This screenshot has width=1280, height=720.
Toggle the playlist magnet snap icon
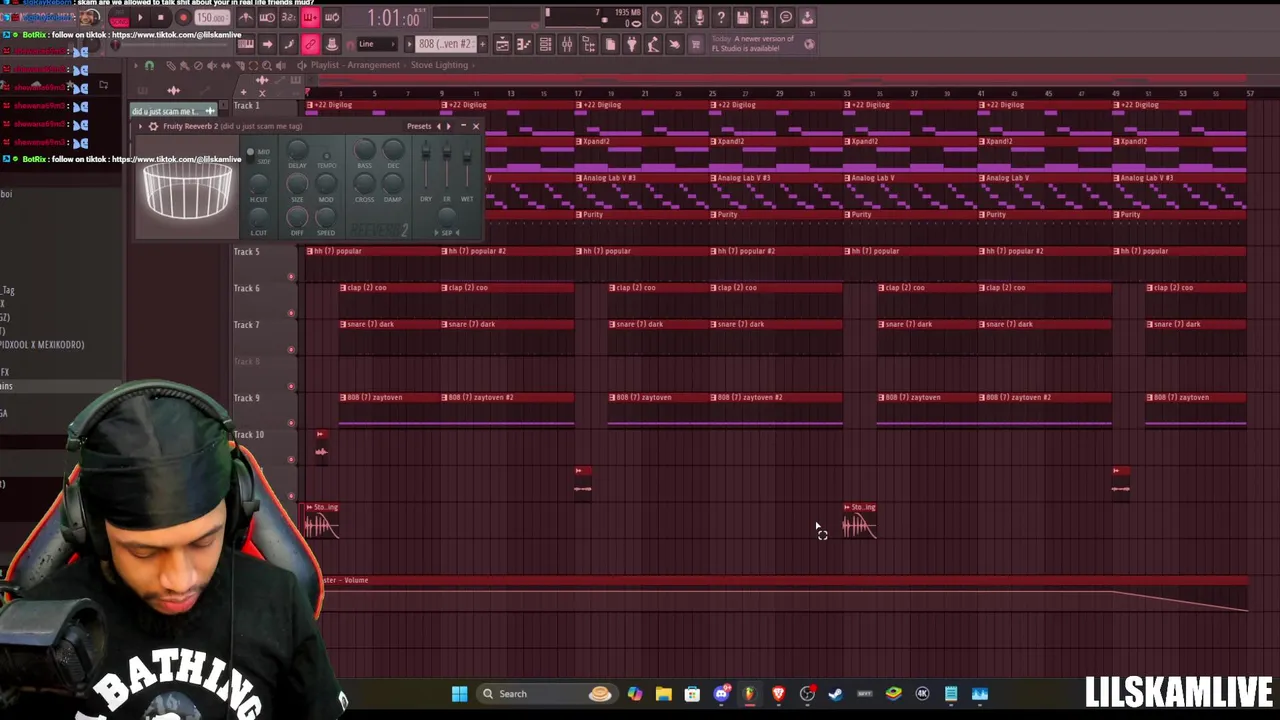point(149,65)
